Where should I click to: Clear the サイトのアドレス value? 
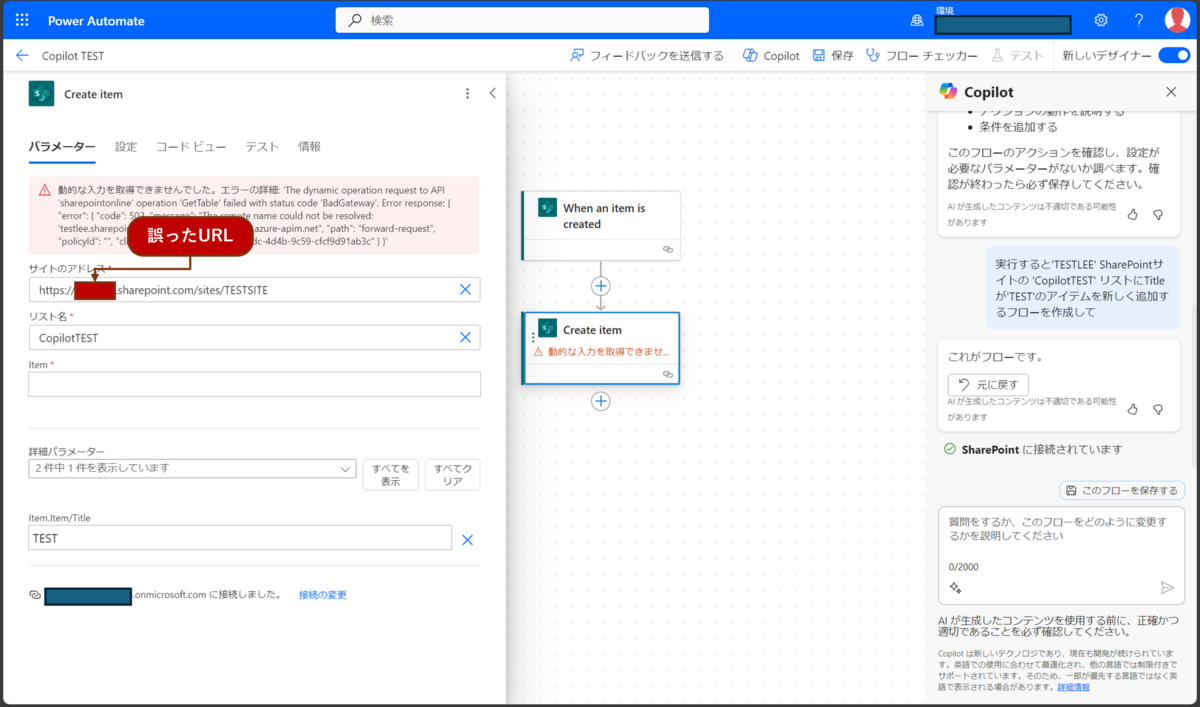coord(465,290)
